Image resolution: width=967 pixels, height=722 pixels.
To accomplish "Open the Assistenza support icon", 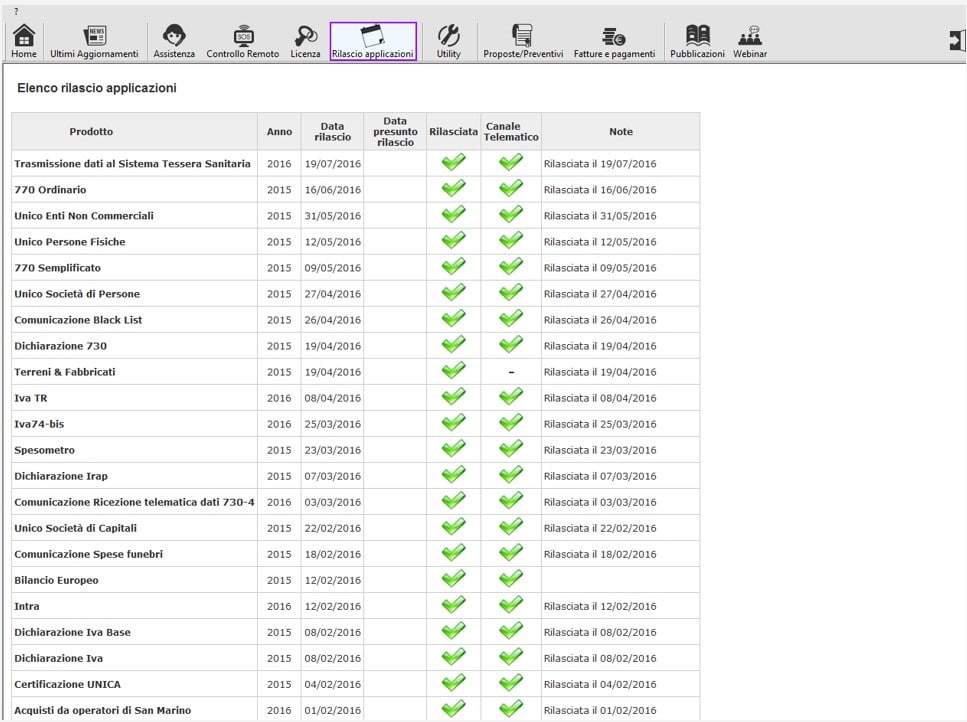I will (174, 41).
